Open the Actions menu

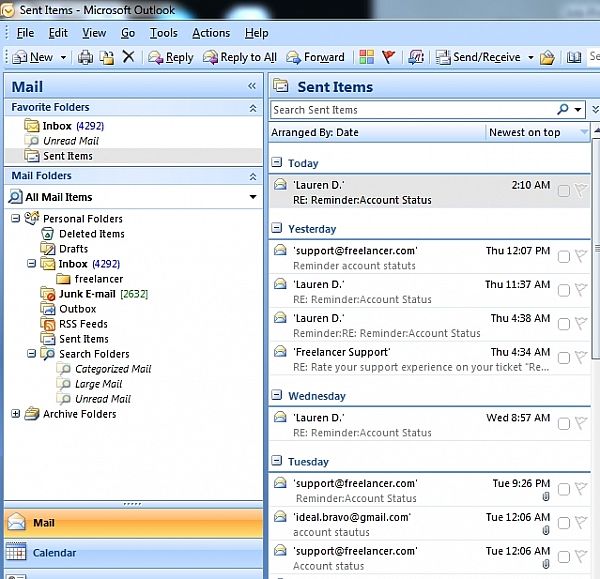point(211,33)
